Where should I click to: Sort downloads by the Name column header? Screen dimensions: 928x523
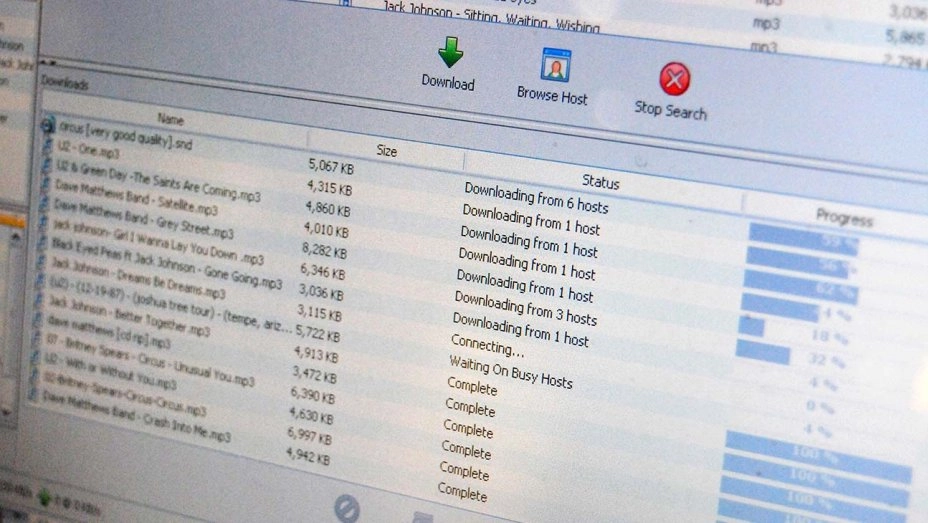click(170, 119)
